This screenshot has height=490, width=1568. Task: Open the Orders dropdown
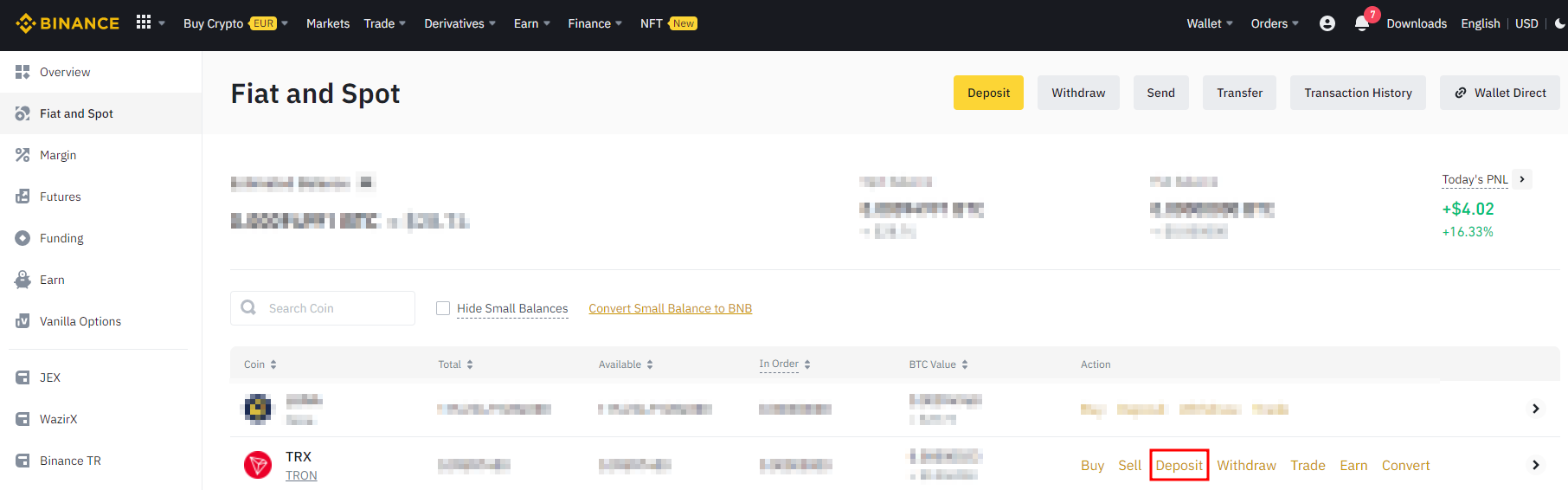coord(1275,23)
